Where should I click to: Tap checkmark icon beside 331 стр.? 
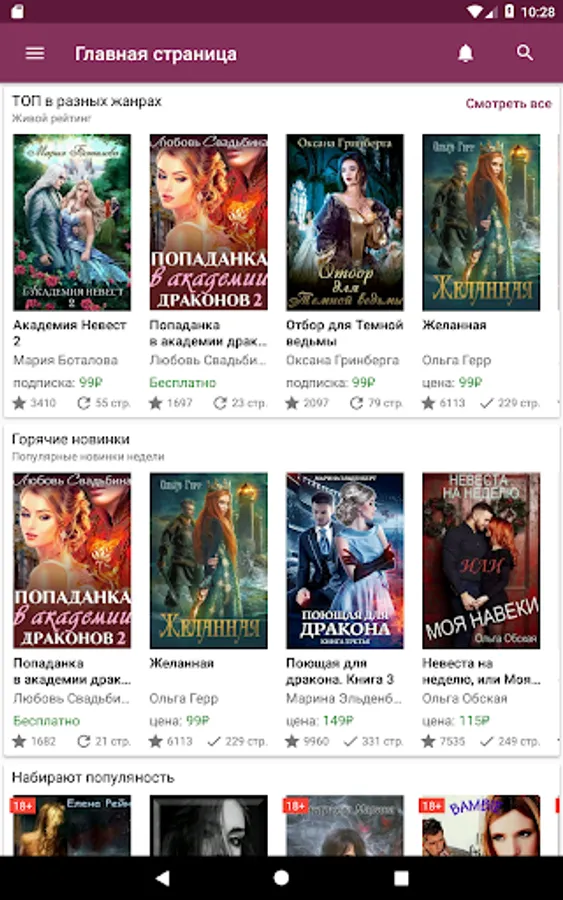point(350,742)
